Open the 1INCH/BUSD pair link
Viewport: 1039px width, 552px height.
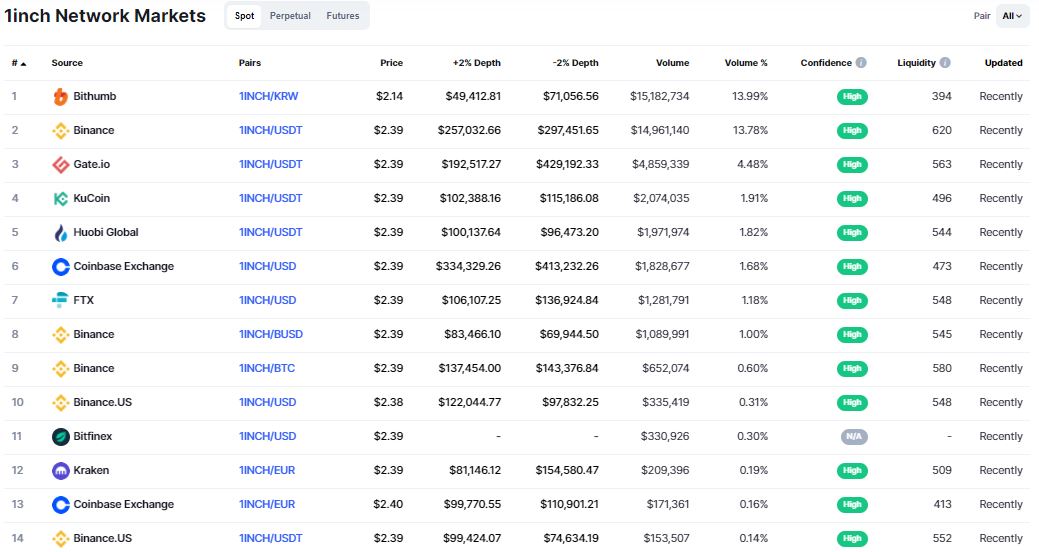coord(271,334)
